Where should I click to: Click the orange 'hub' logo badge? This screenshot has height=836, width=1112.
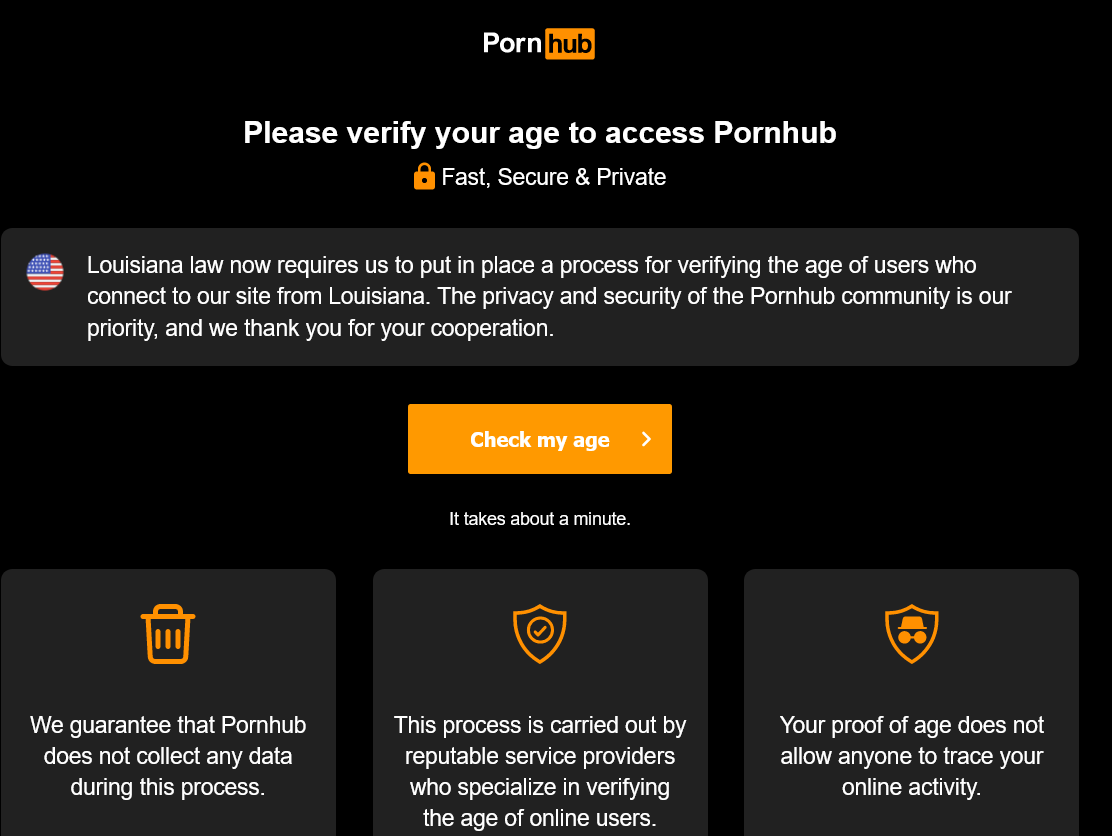pyautogui.click(x=570, y=44)
